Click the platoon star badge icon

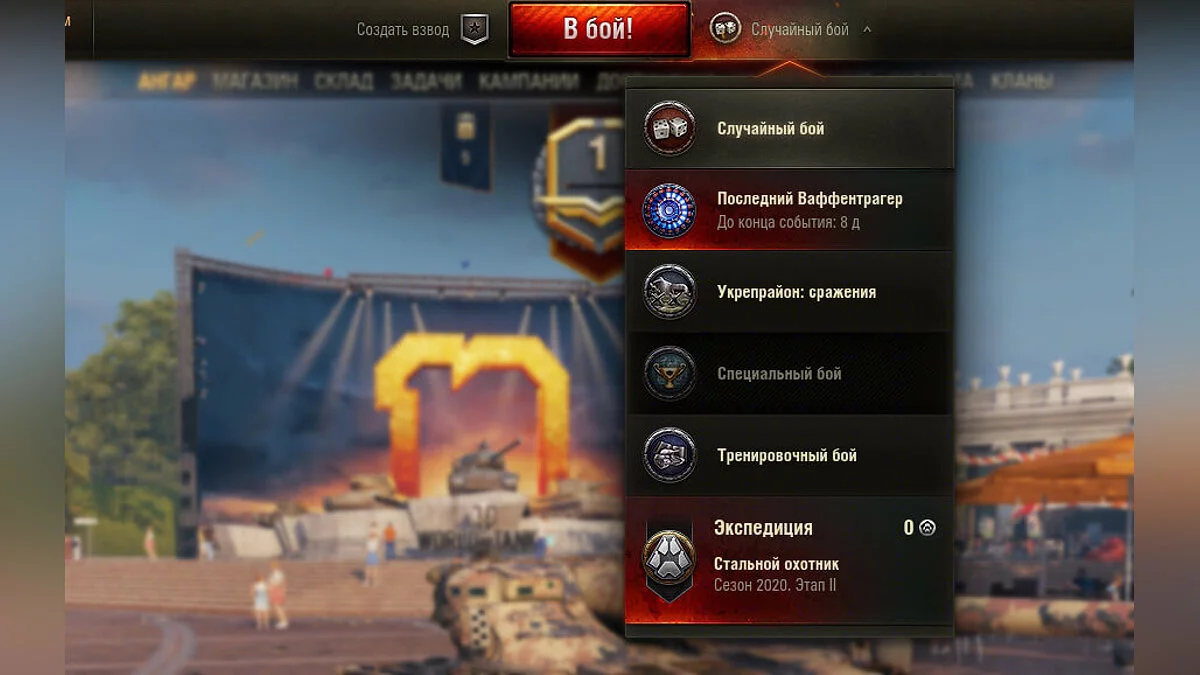474,30
